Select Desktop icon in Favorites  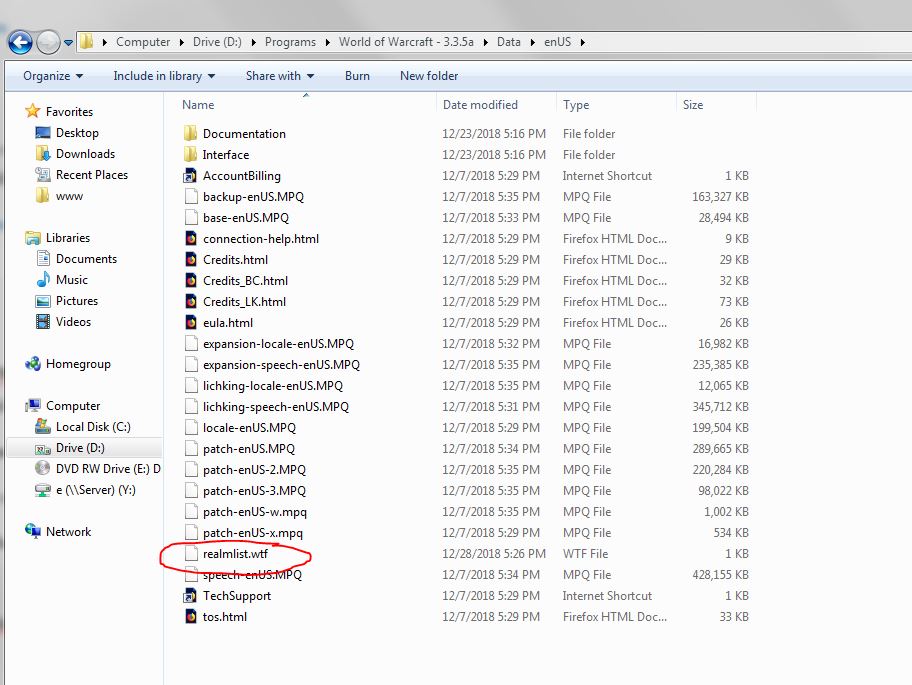point(43,133)
